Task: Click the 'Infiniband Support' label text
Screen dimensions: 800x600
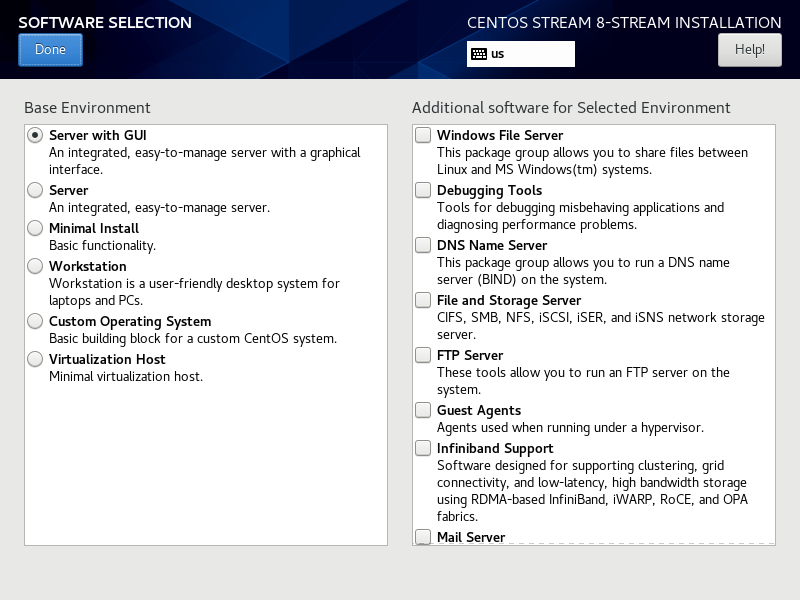Action: [495, 449]
